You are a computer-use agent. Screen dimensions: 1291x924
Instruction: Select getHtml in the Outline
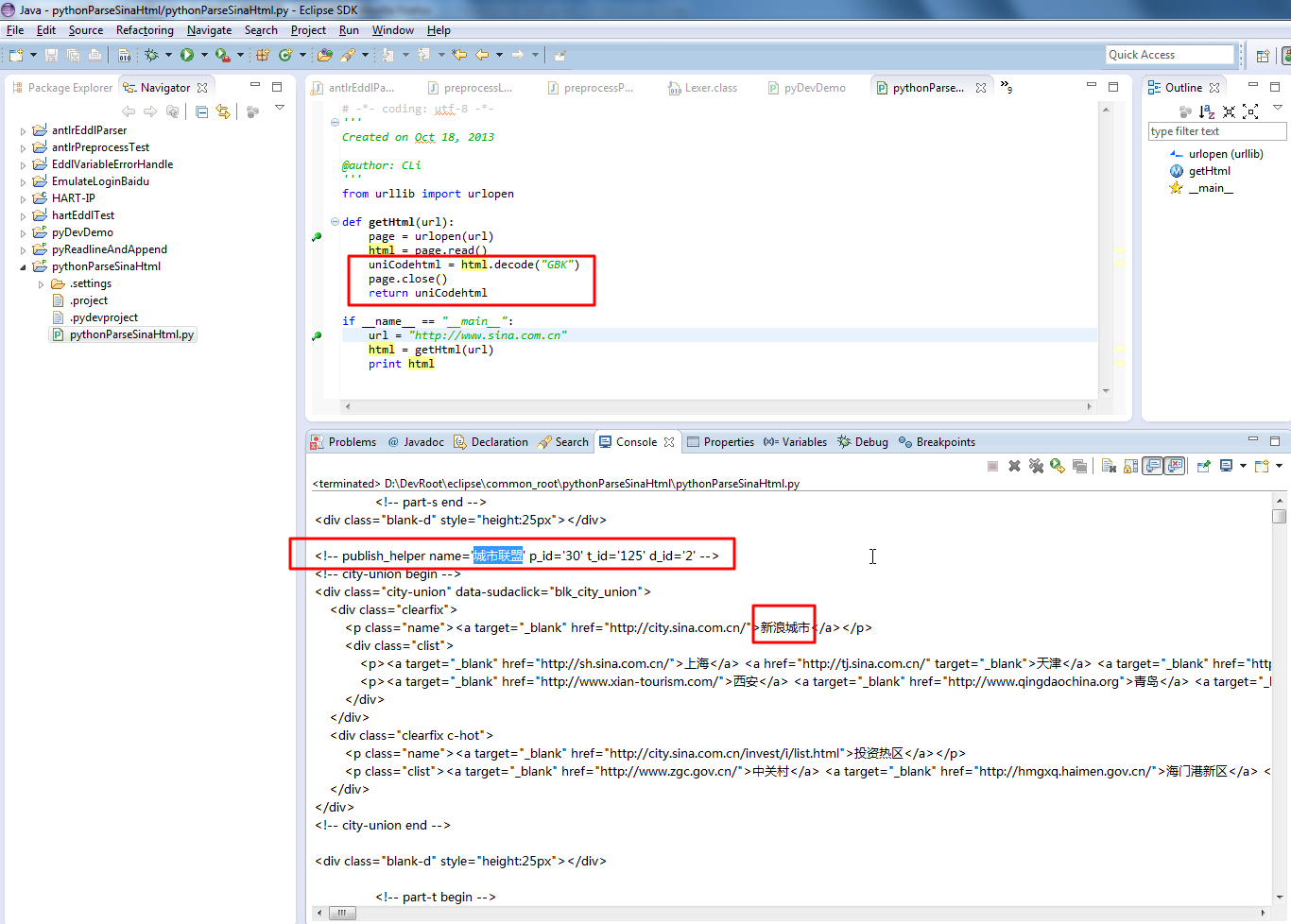pyautogui.click(x=1200, y=171)
